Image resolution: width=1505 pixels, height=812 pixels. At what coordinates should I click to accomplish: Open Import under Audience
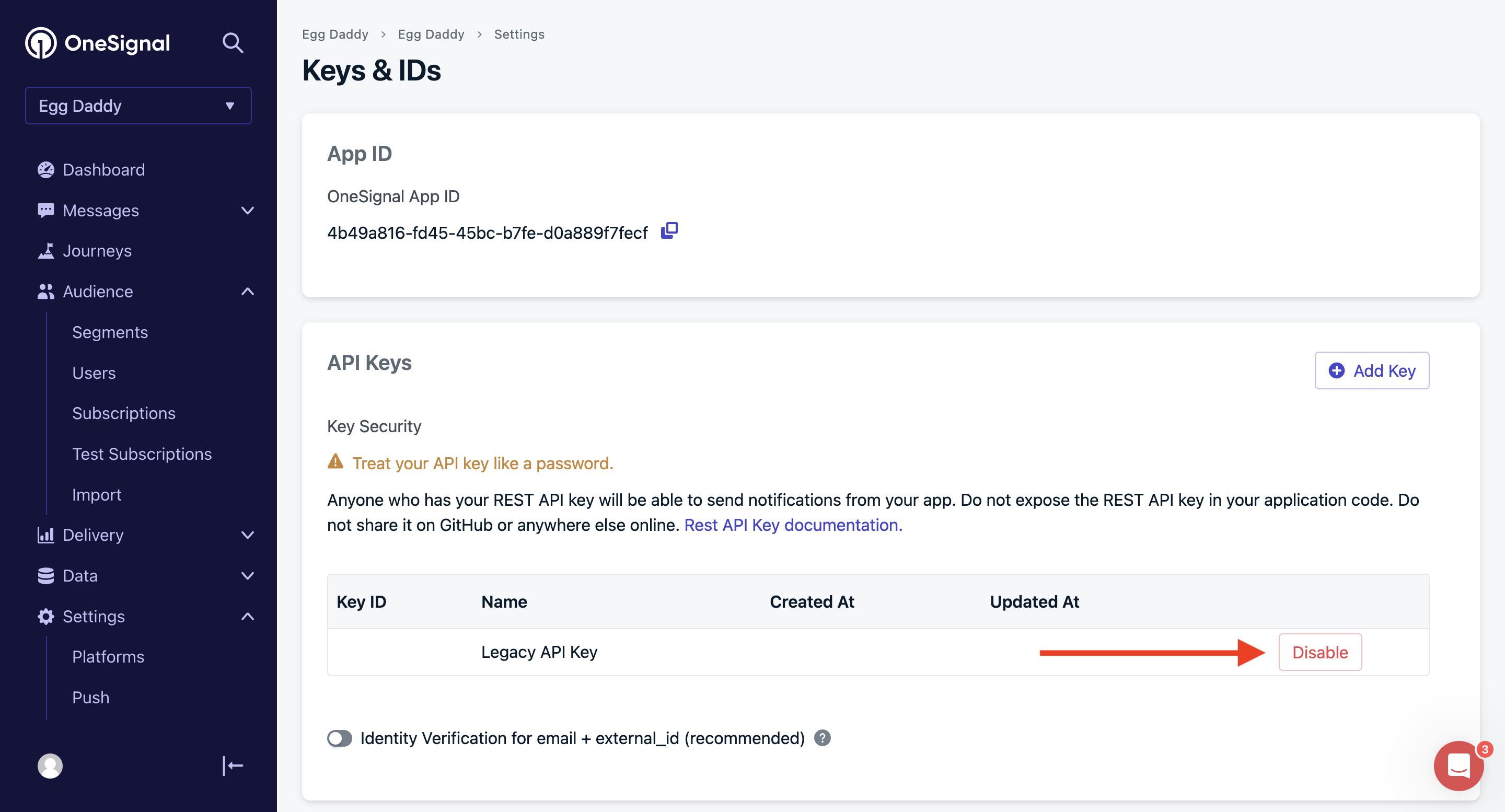[97, 495]
